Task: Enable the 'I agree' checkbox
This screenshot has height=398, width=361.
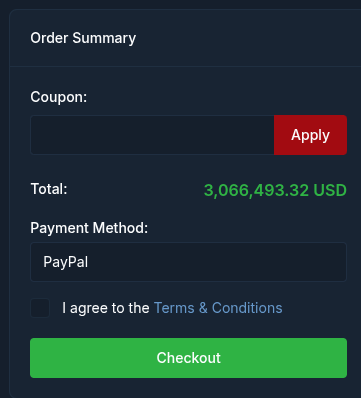Action: (x=40, y=308)
